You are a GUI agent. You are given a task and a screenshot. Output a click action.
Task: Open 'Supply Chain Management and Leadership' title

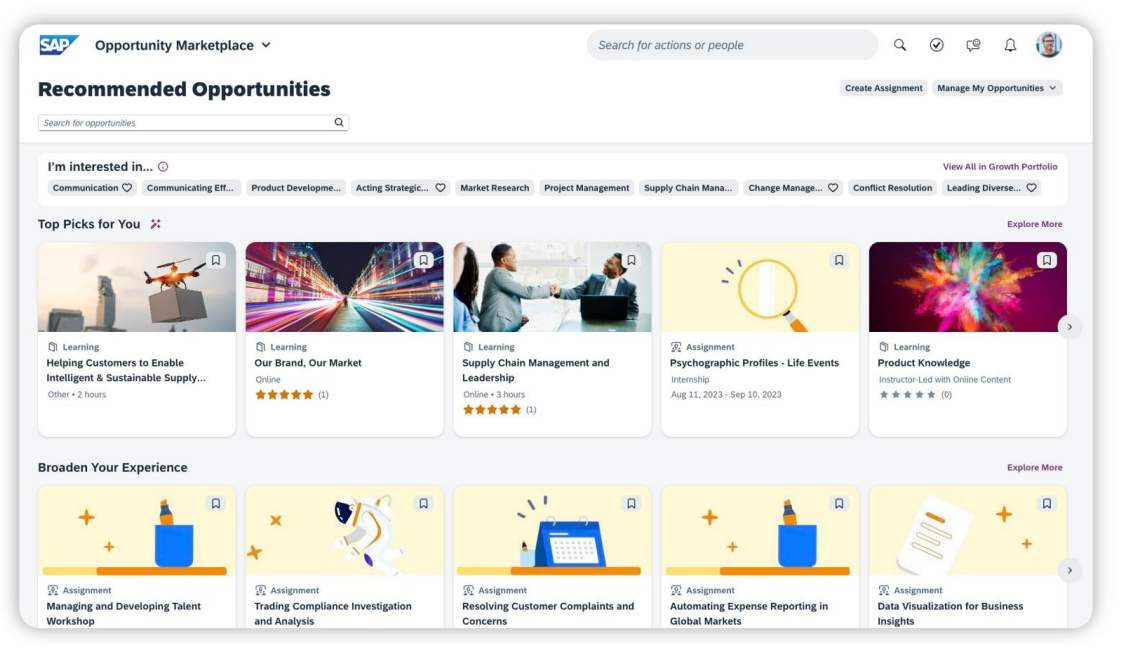tap(535, 370)
